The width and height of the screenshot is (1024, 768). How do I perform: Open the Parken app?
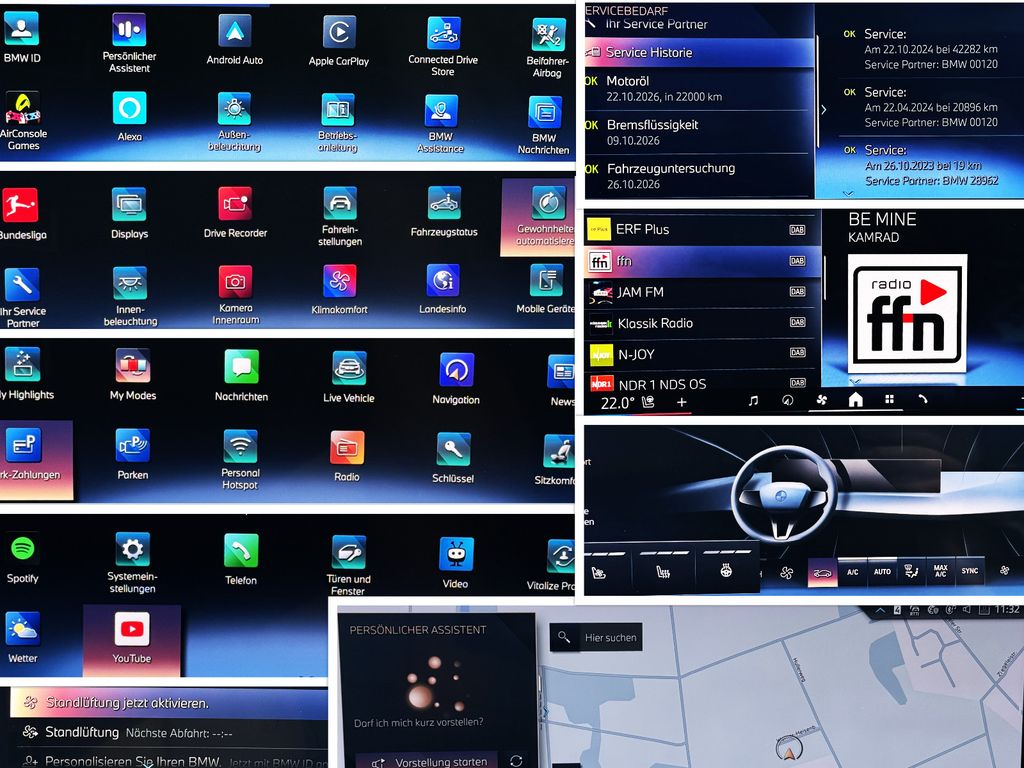point(133,455)
